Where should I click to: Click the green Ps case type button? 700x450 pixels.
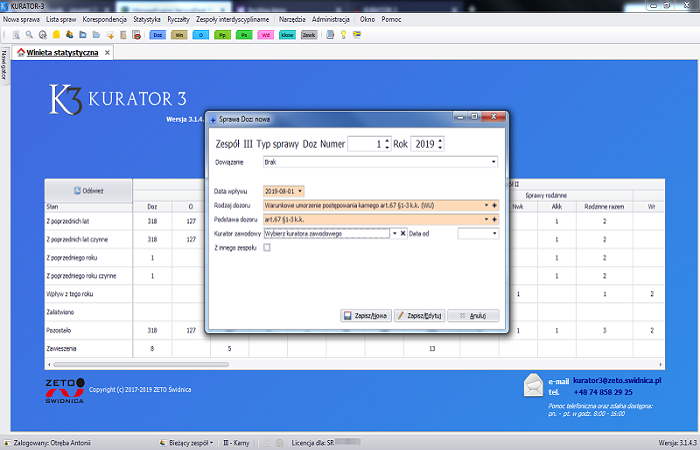point(244,35)
